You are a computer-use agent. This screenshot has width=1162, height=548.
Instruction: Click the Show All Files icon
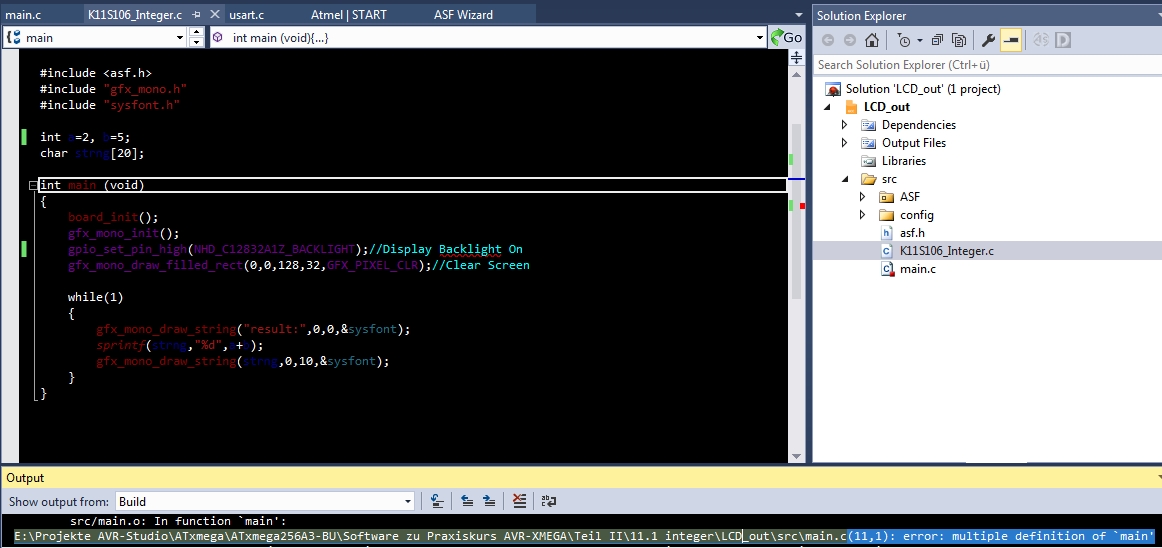[x=959, y=40]
